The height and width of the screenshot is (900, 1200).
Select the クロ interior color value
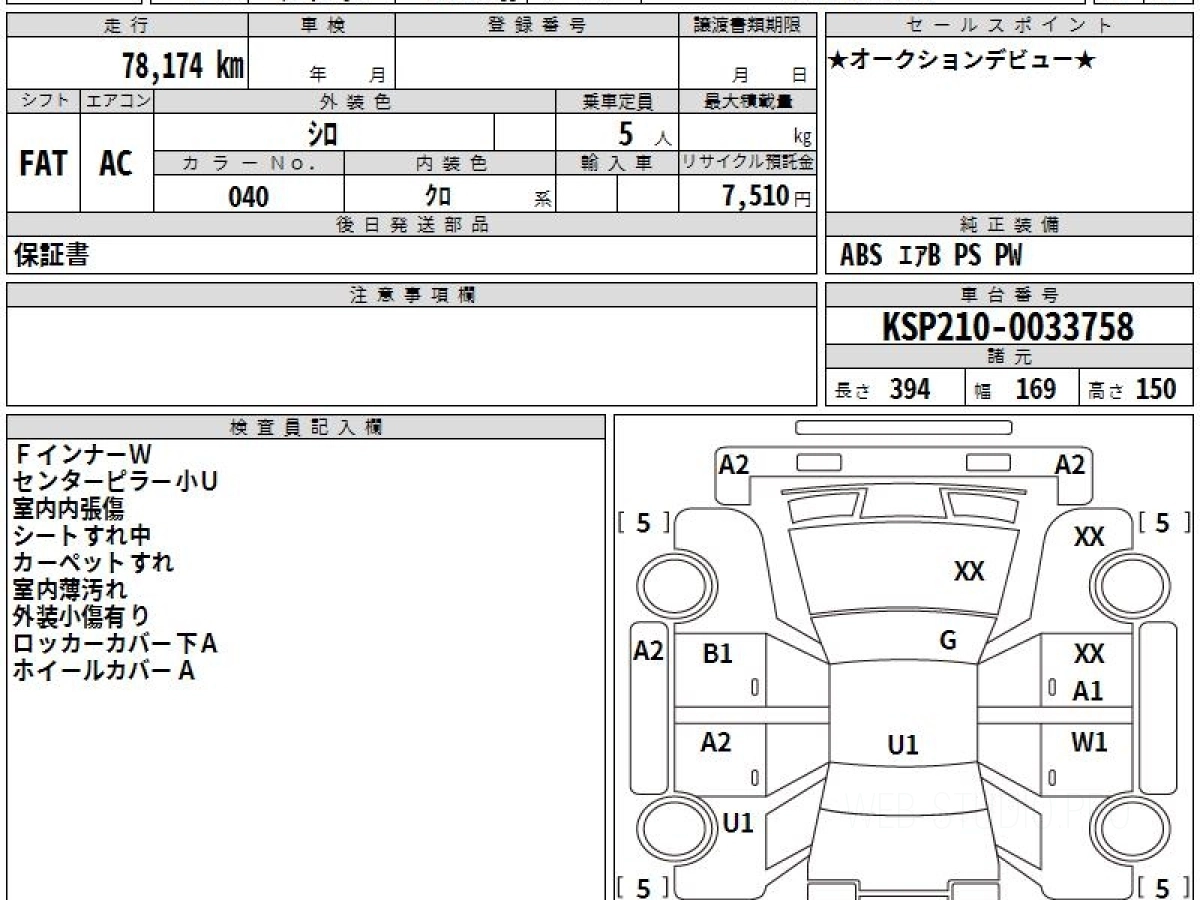click(x=438, y=196)
